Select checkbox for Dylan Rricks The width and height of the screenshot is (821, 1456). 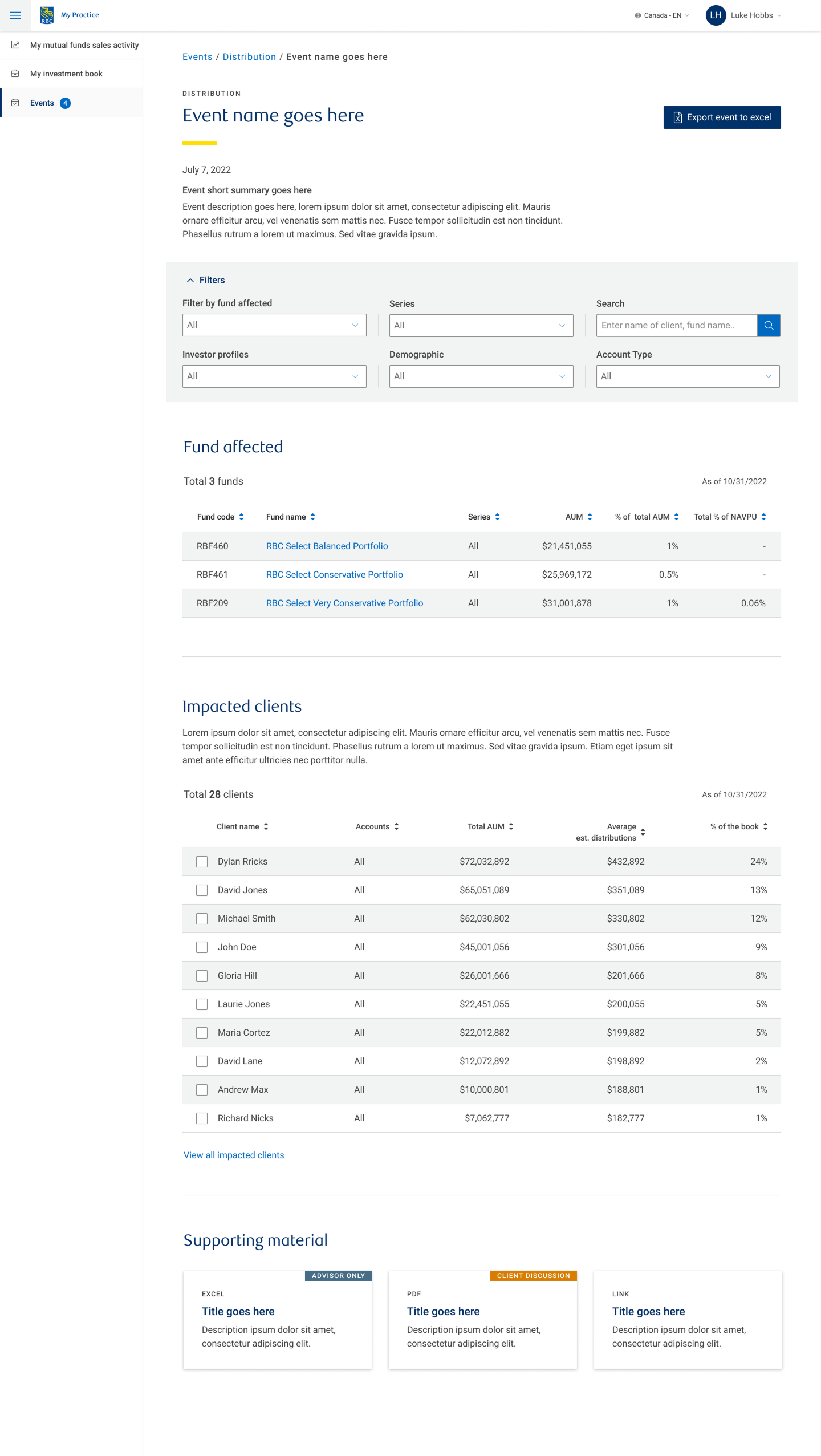(x=202, y=862)
